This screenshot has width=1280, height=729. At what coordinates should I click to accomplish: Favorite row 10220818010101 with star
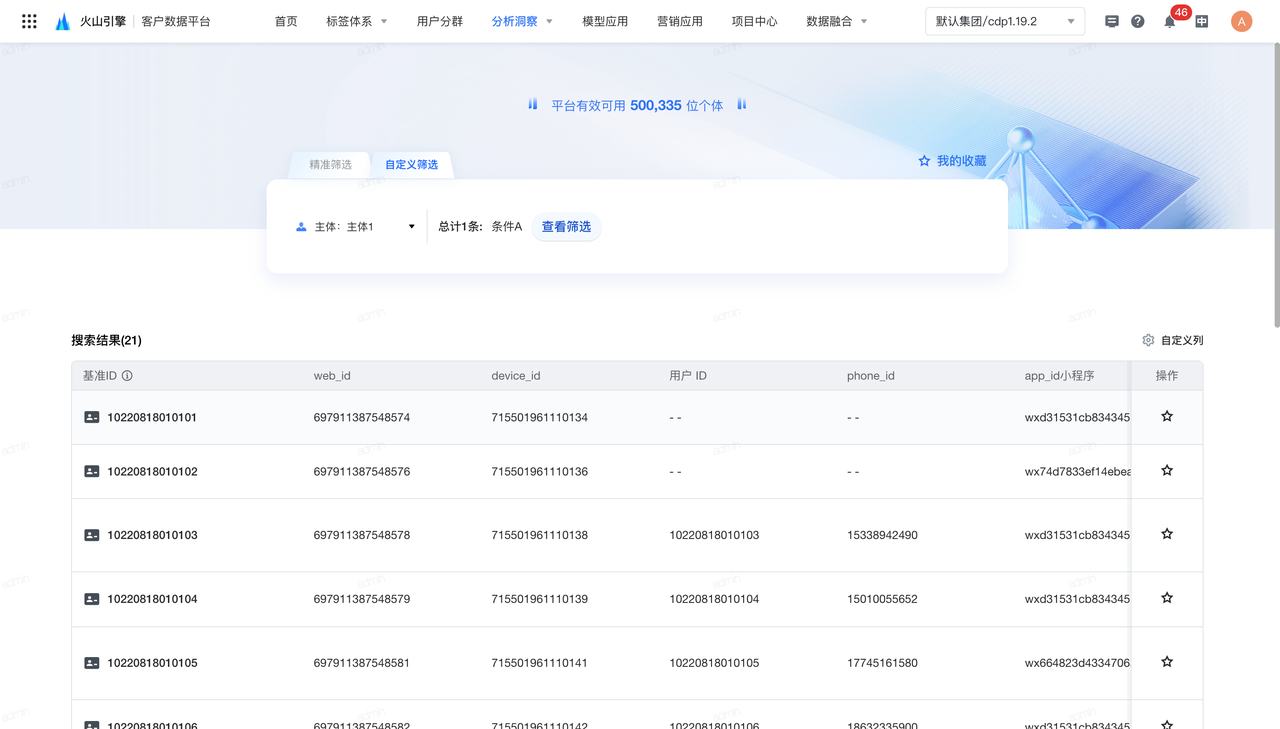pyautogui.click(x=1167, y=416)
